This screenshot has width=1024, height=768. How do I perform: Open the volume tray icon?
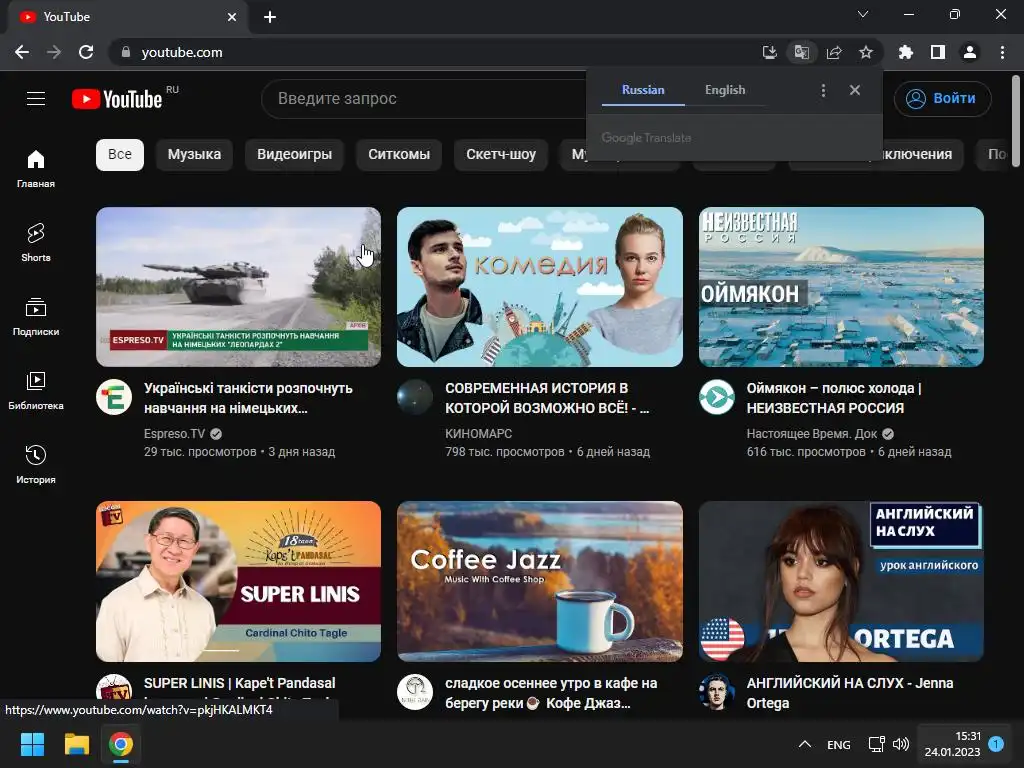pyautogui.click(x=901, y=744)
